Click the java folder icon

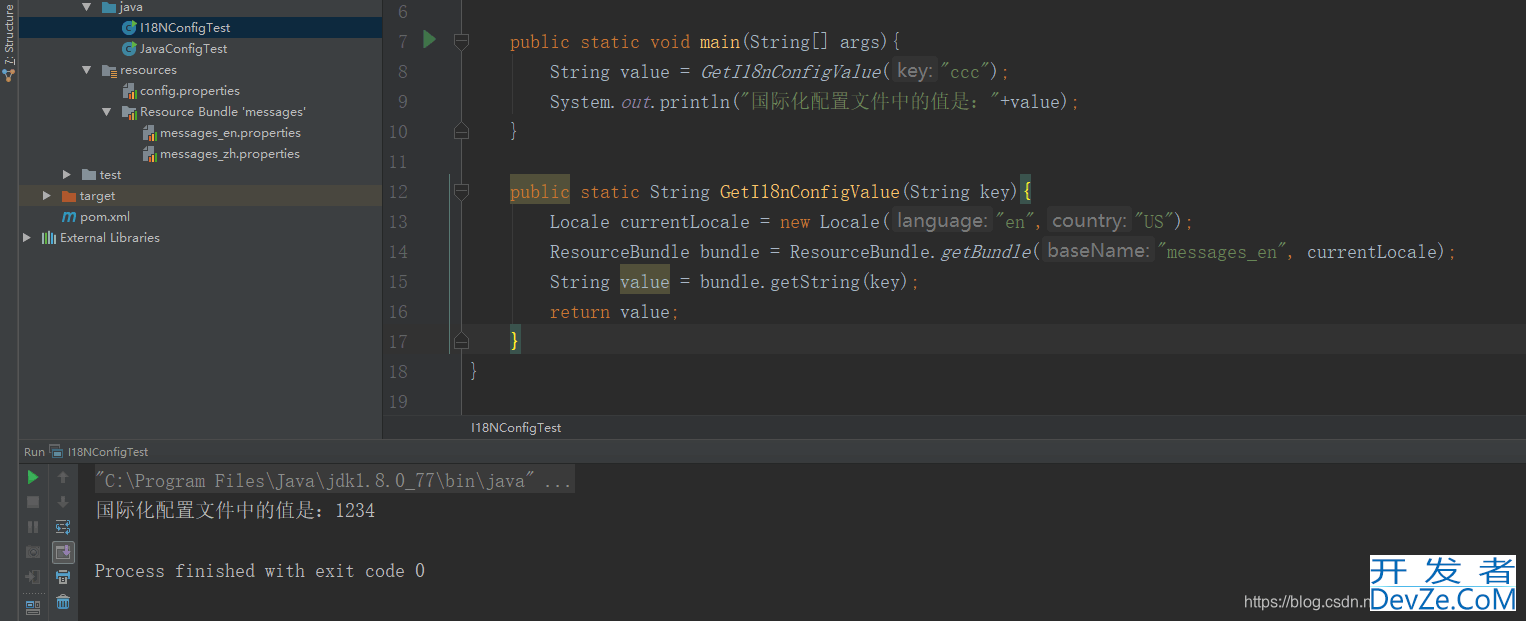click(109, 7)
